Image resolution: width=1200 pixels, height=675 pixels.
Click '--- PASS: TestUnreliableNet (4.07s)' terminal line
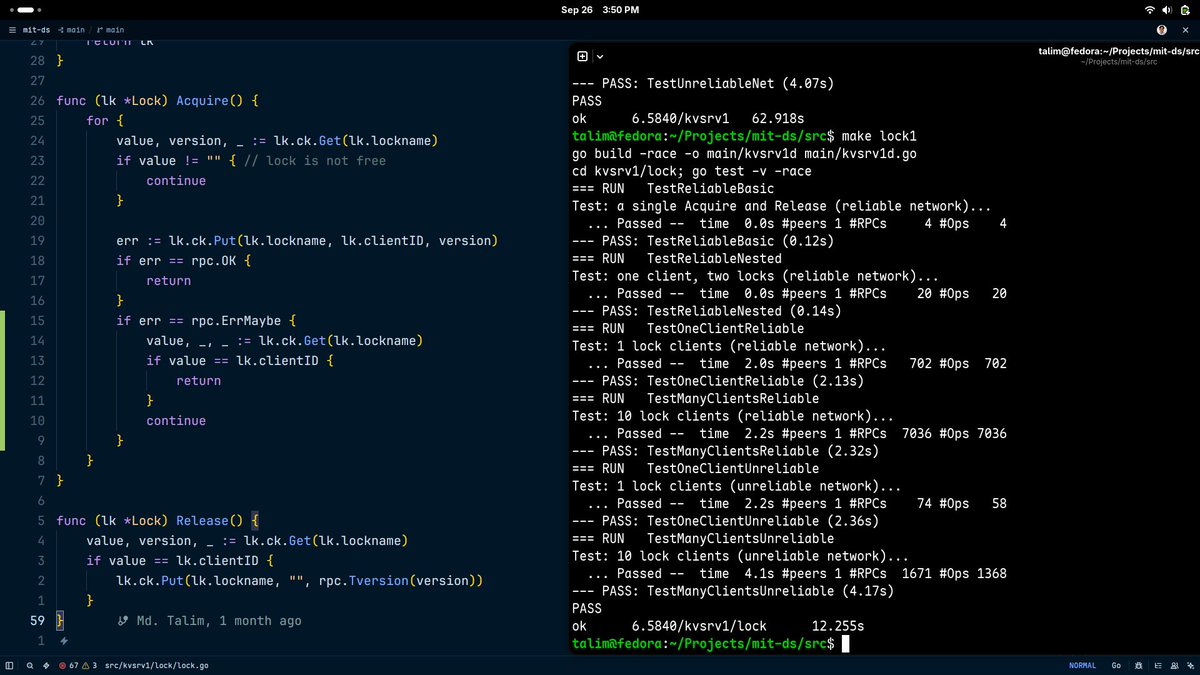click(x=705, y=83)
